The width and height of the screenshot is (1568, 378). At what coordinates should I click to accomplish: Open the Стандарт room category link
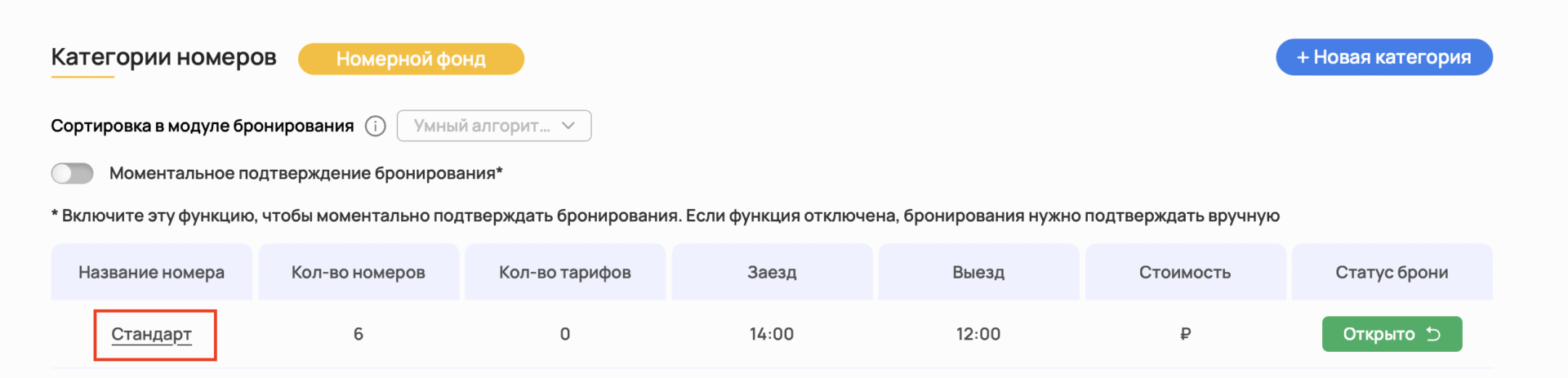click(152, 334)
